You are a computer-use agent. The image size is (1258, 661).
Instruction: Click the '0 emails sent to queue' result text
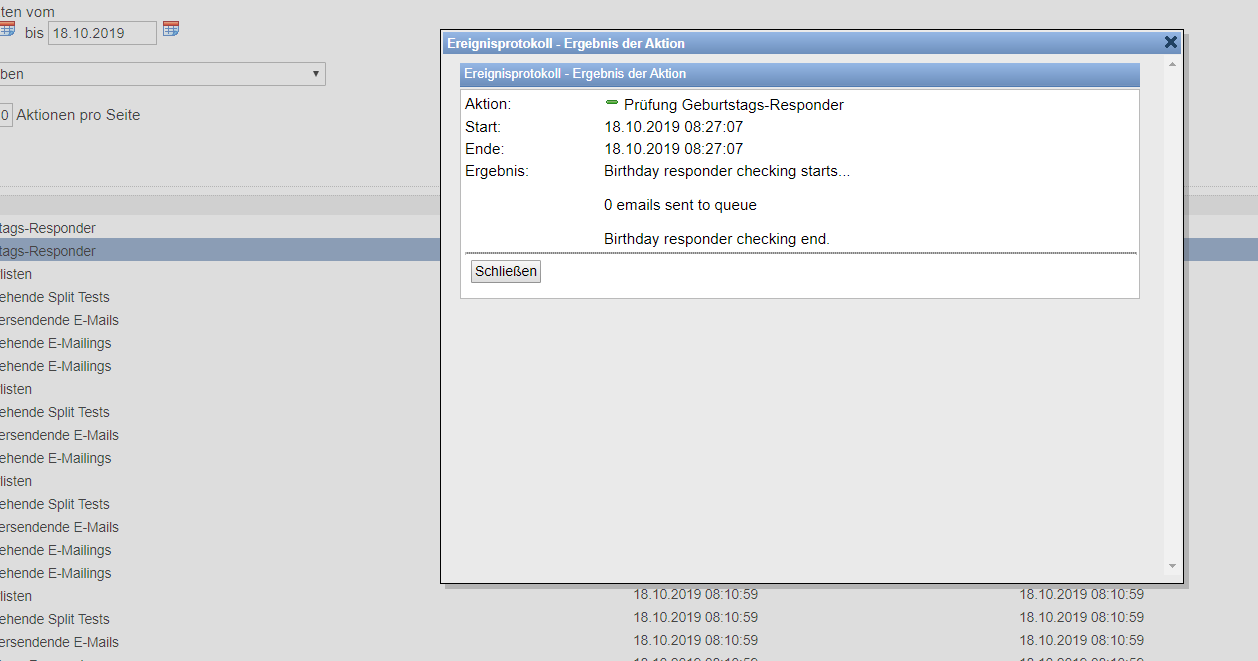tap(680, 205)
